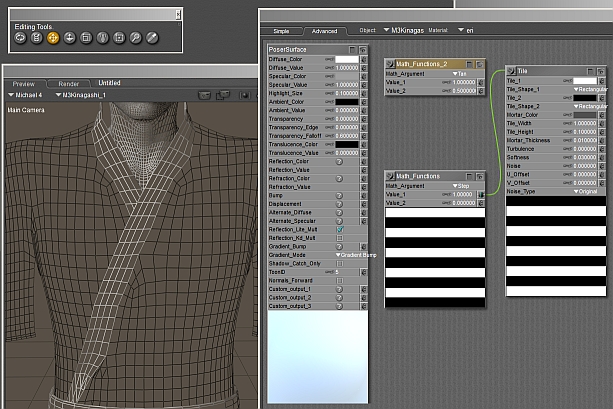The image size is (613, 409).
Task: Select the highlighted Translate/Pull tool
Action: (53, 38)
